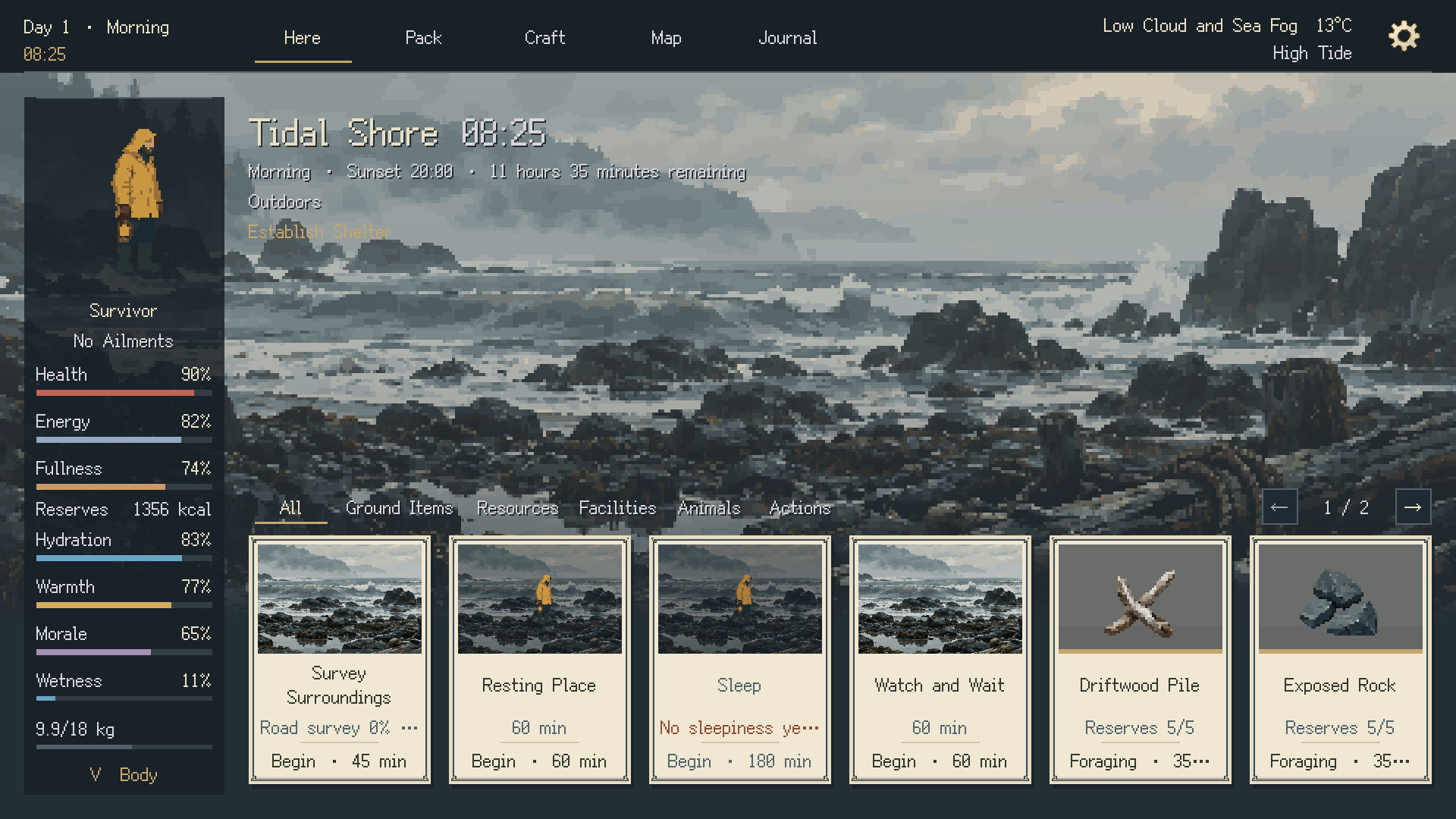1456x819 pixels.
Task: Switch to the Here tab
Action: (x=303, y=38)
